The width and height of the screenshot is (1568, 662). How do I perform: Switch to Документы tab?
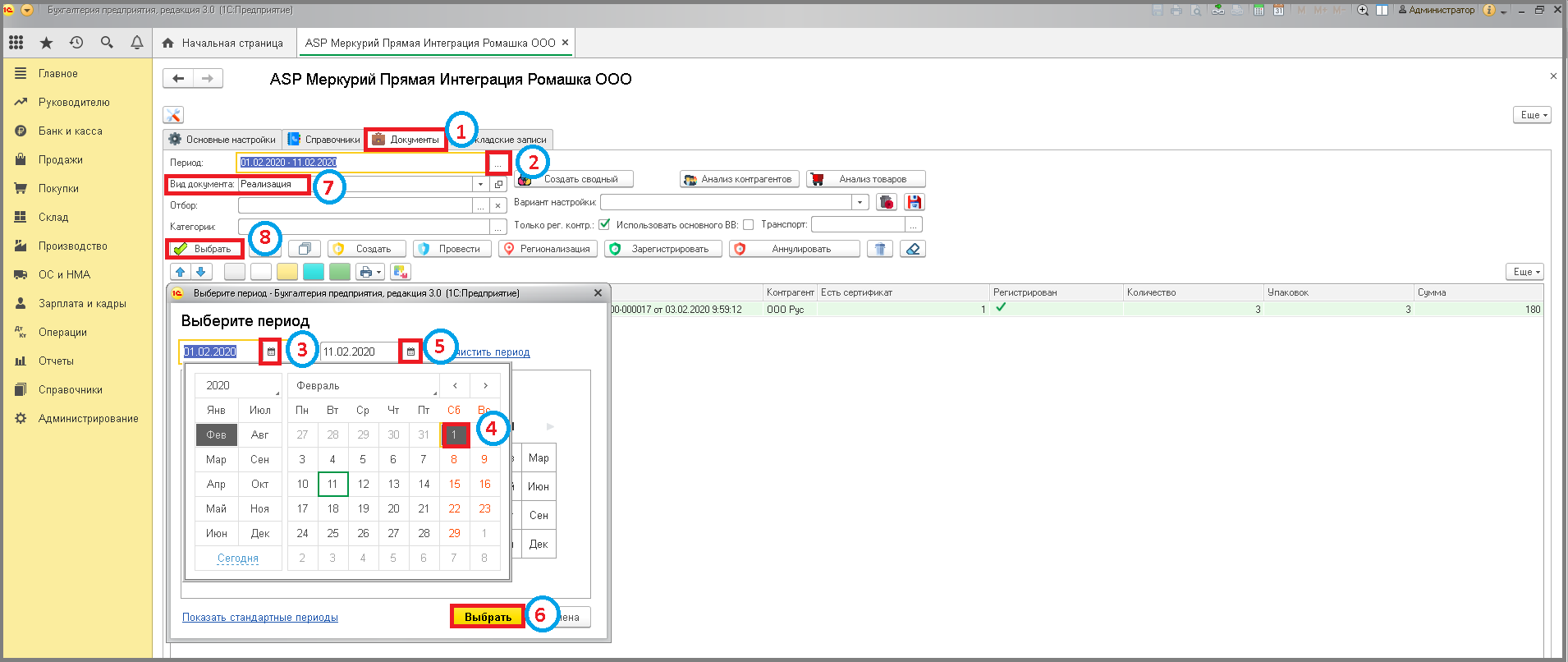click(406, 140)
